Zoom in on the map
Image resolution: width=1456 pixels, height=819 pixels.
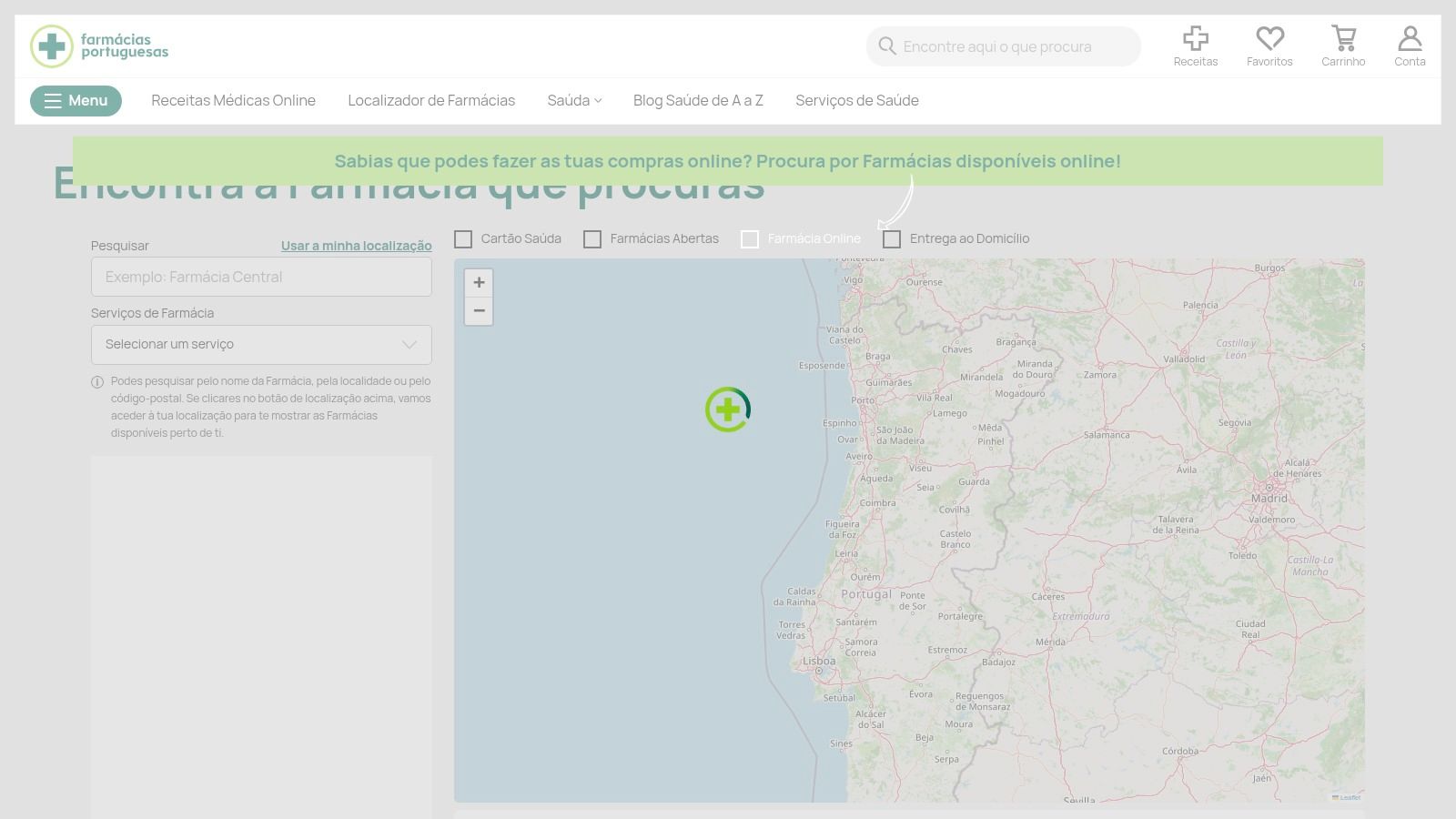[479, 282]
